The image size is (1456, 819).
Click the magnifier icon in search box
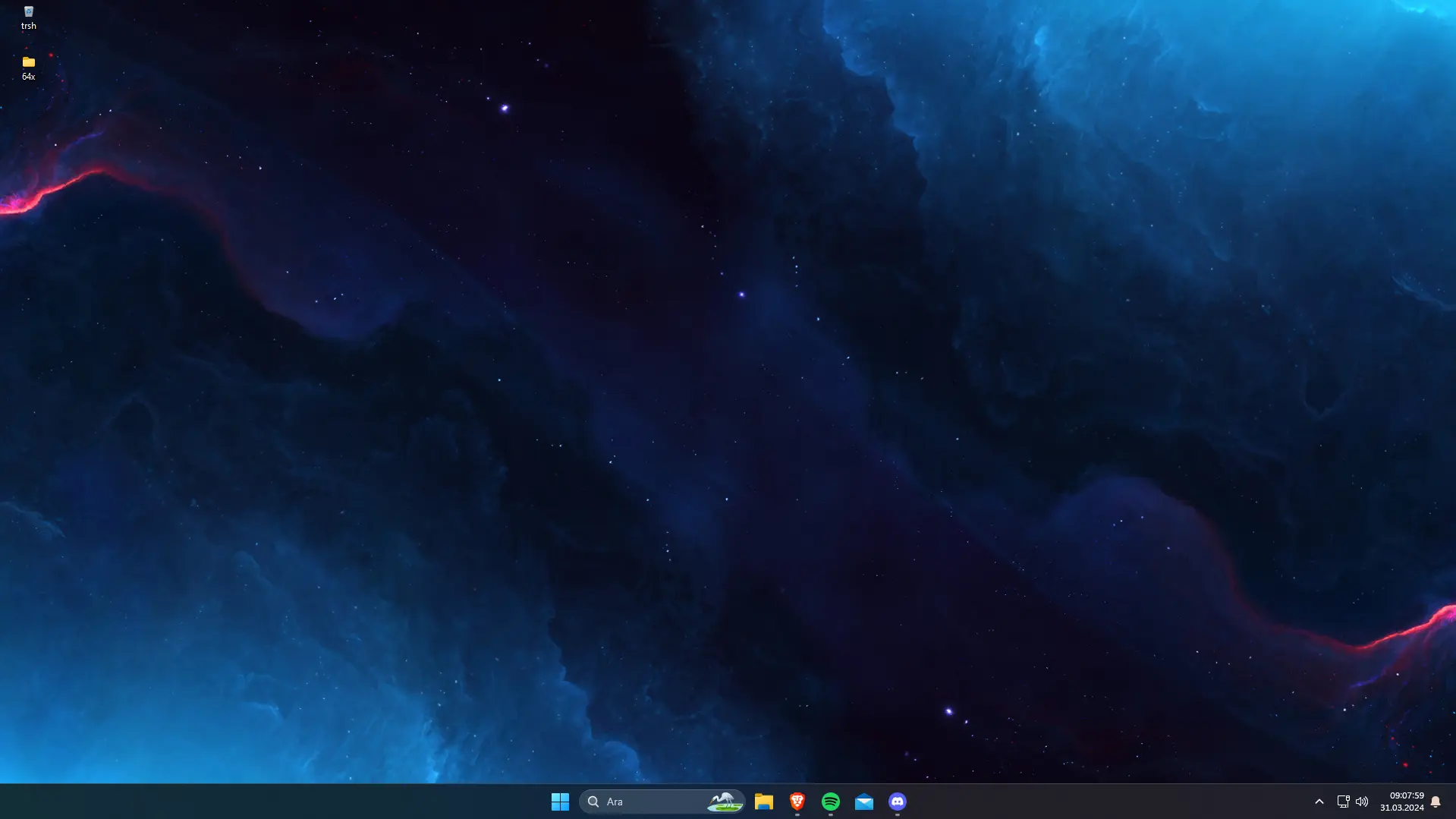[593, 802]
